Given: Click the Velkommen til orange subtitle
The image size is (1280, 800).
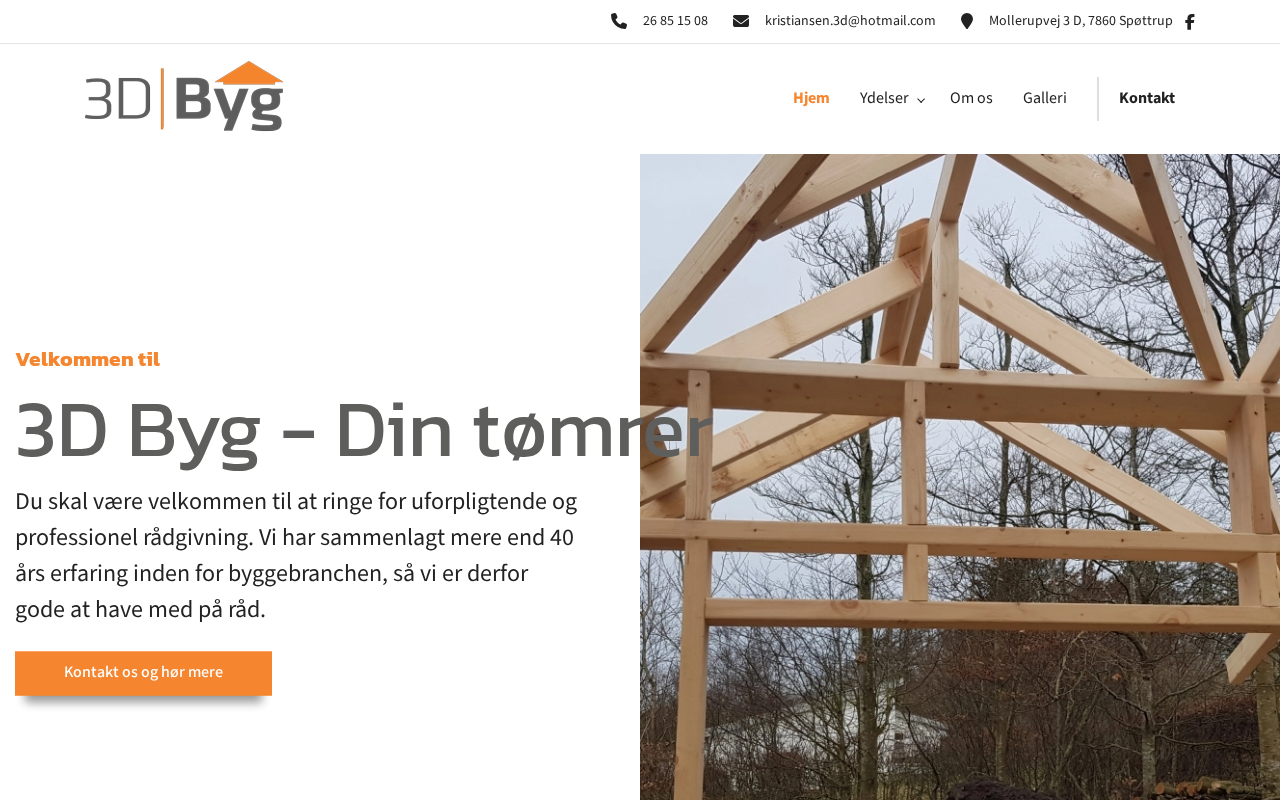Looking at the screenshot, I should click(88, 359).
